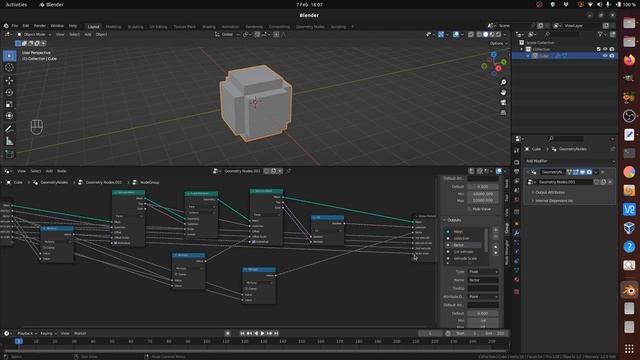640x360 pixels.
Task: Hide Collection in viewport via eye icon
Action: (x=605, y=49)
